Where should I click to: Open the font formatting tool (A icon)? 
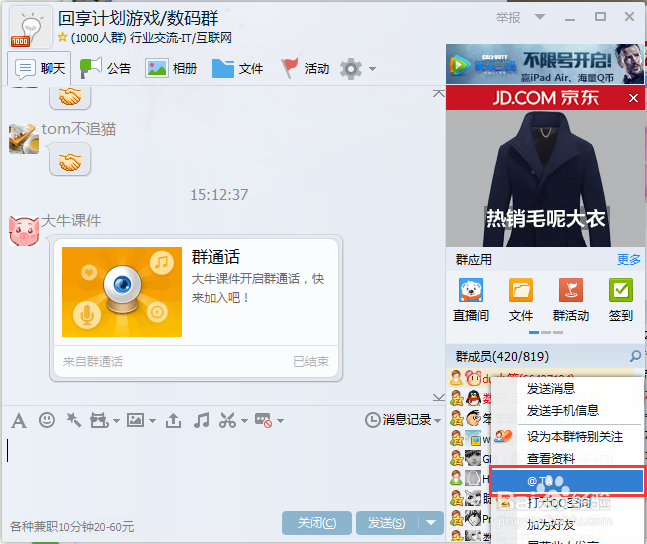click(19, 421)
